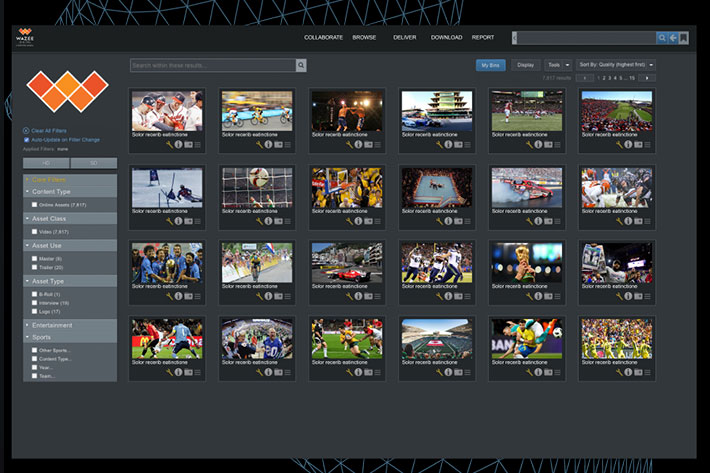Collapse the Asset Use filter group
The width and height of the screenshot is (710, 473).
70,245
